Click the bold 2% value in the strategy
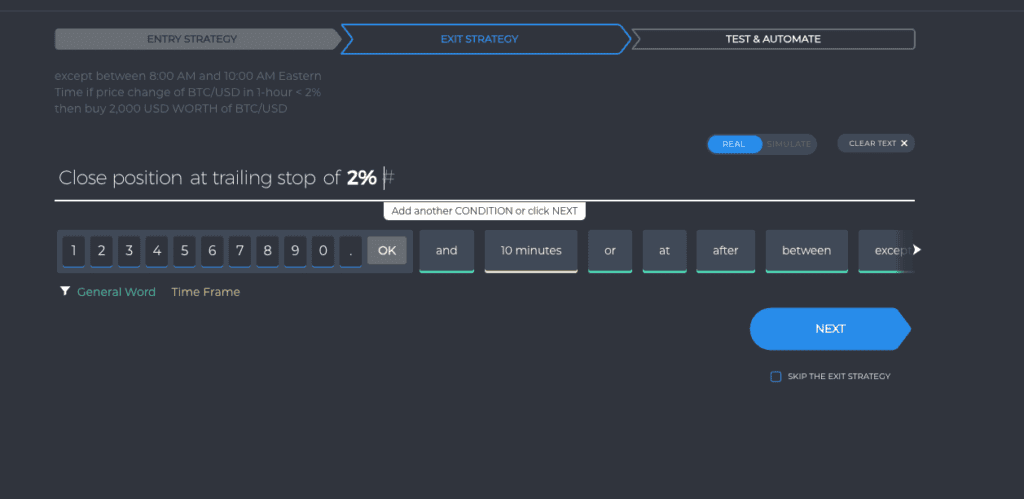 click(362, 178)
